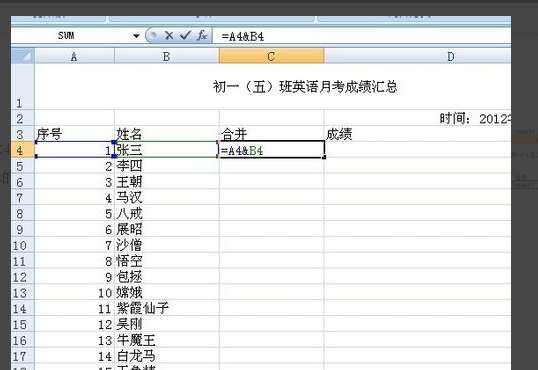
Task: Select highlighted column C header
Action: 271,56
